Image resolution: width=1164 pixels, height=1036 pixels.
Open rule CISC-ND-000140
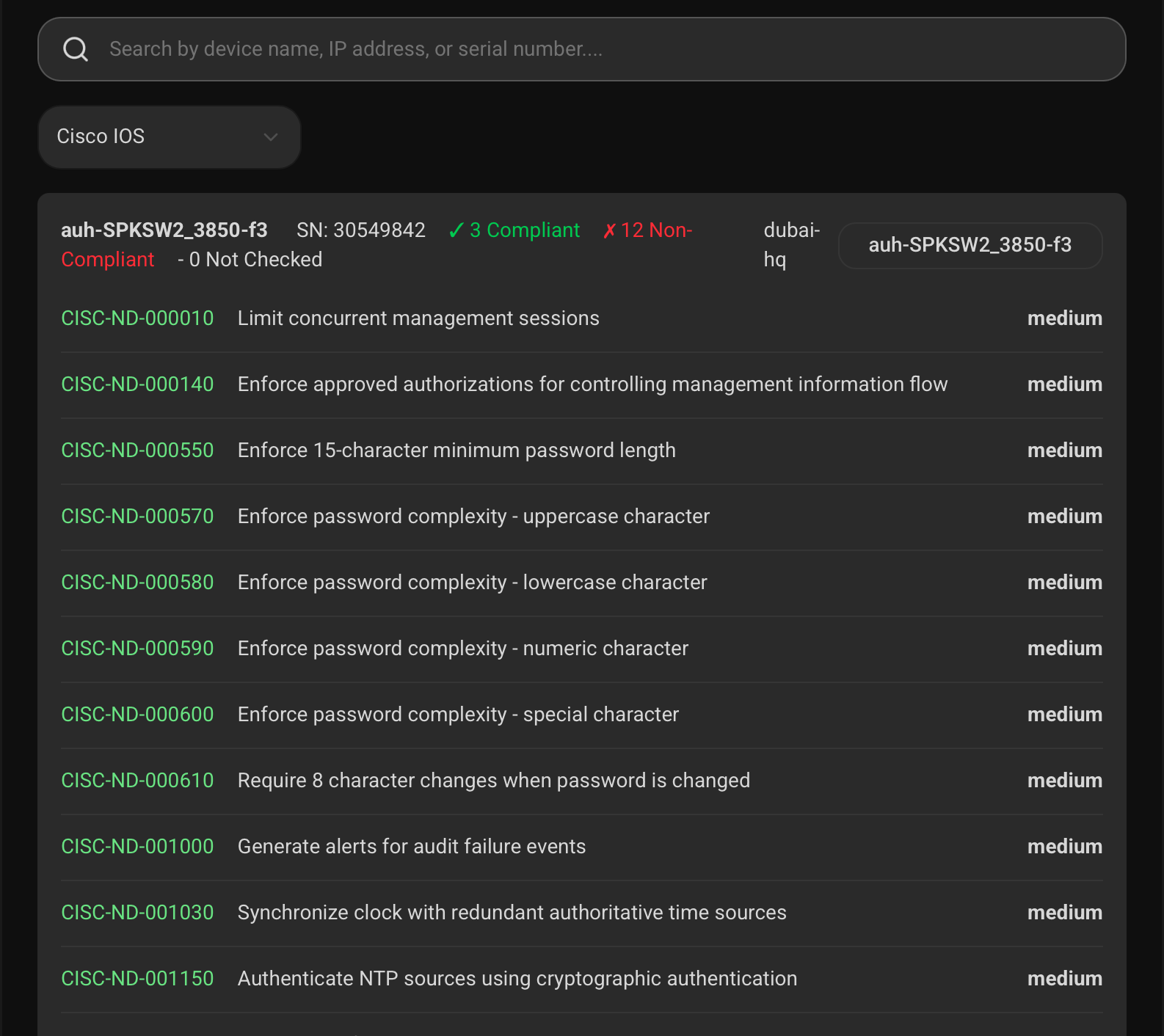click(137, 384)
